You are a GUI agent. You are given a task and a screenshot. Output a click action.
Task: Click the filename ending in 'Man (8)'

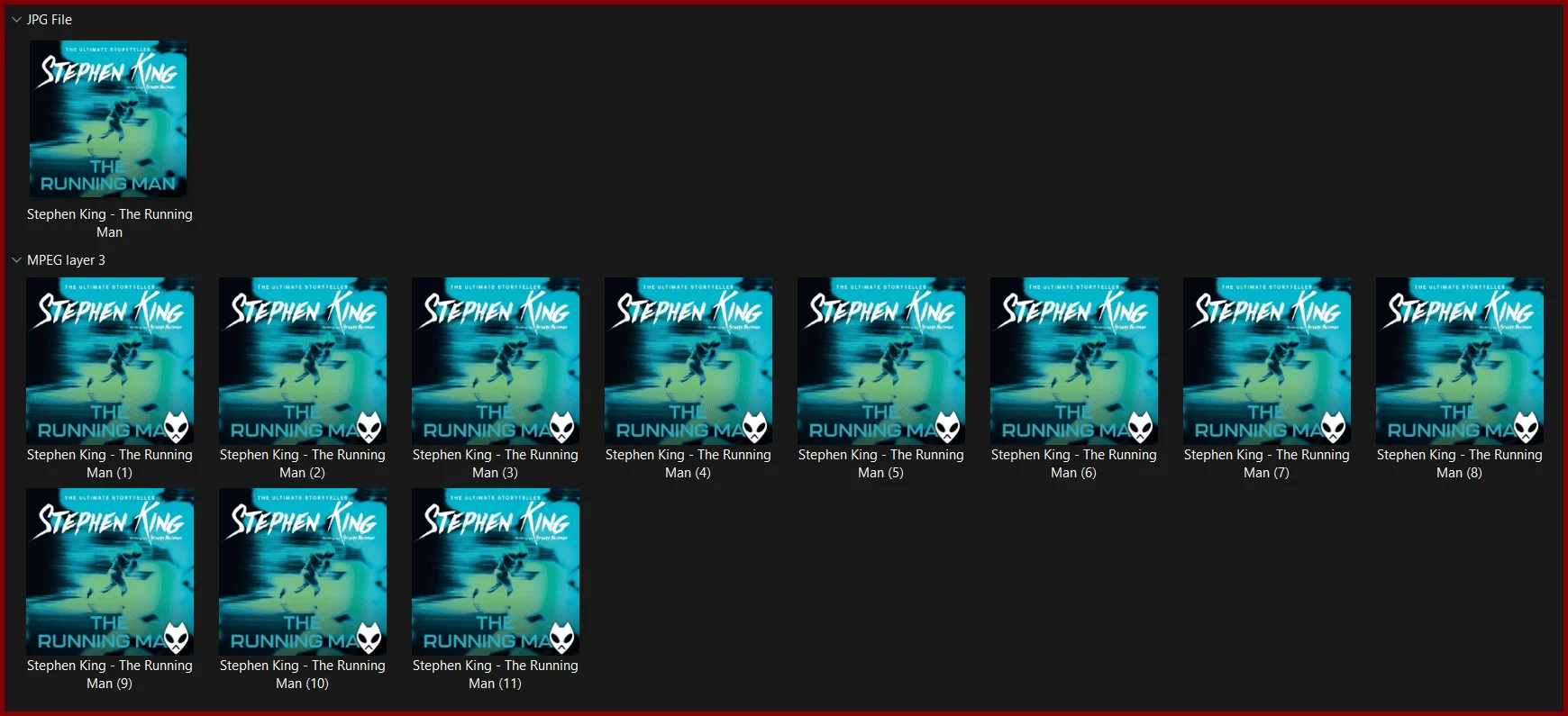coord(1460,464)
